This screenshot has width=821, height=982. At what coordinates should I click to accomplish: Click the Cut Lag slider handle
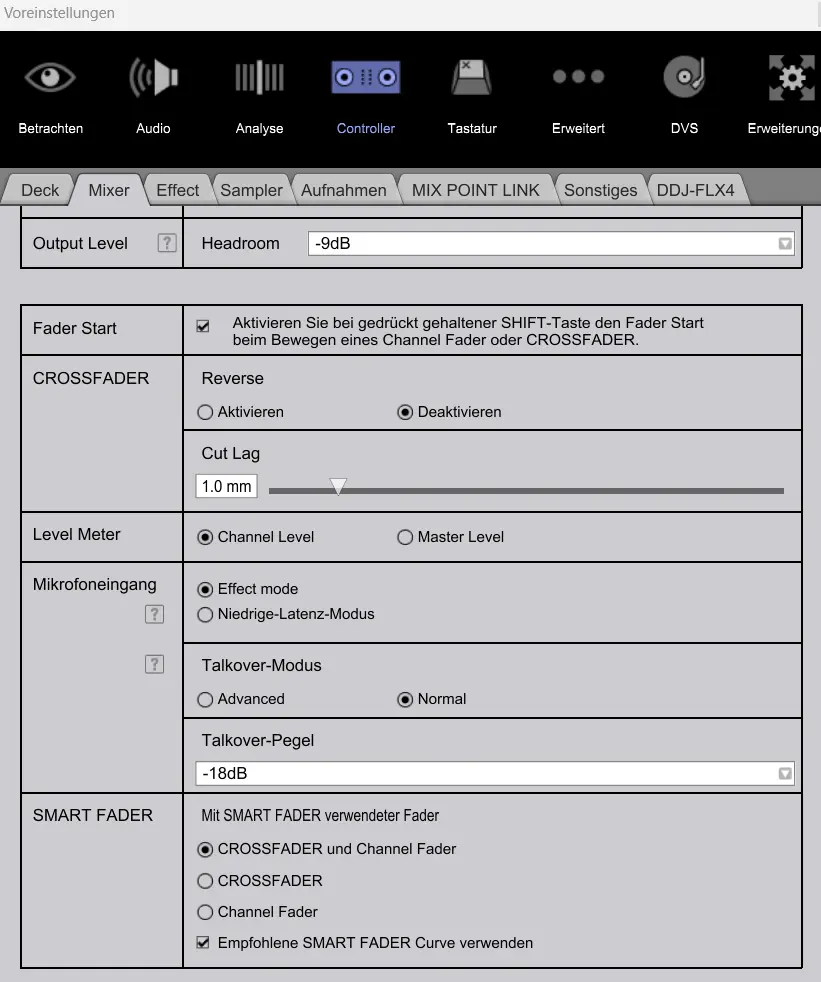(339, 487)
